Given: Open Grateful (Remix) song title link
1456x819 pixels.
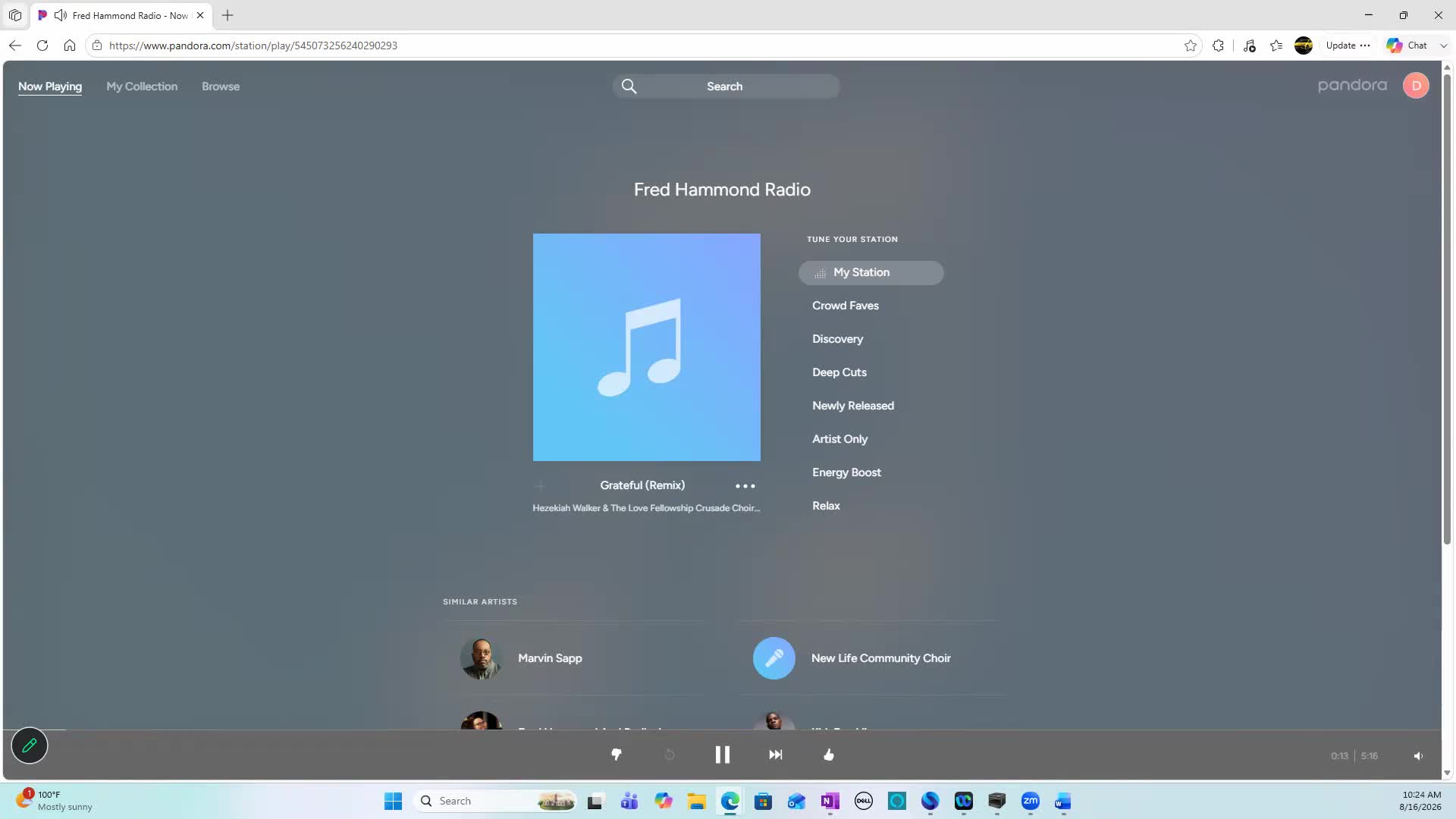Looking at the screenshot, I should pos(642,485).
